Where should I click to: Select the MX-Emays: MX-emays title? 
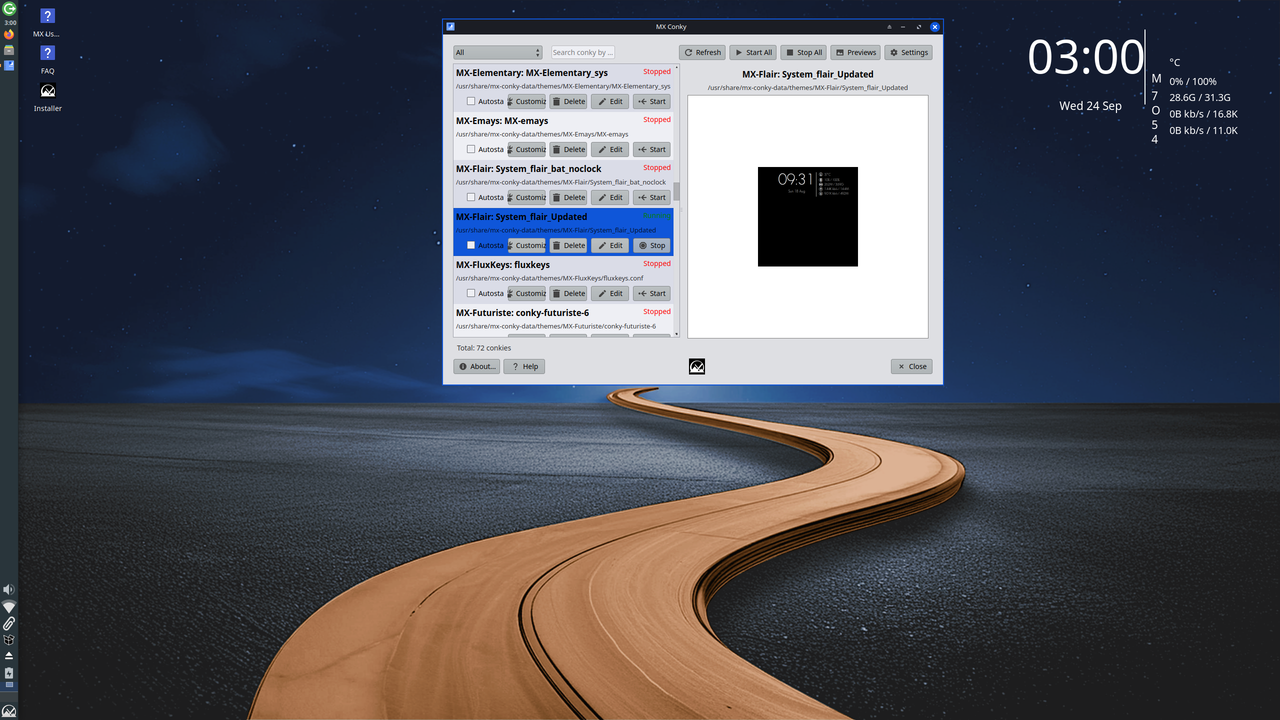click(502, 121)
